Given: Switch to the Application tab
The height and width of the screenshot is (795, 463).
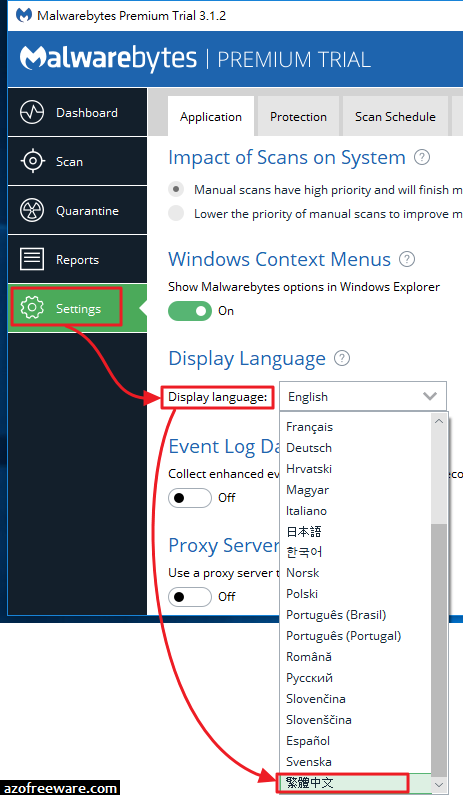Looking at the screenshot, I should coord(210,117).
